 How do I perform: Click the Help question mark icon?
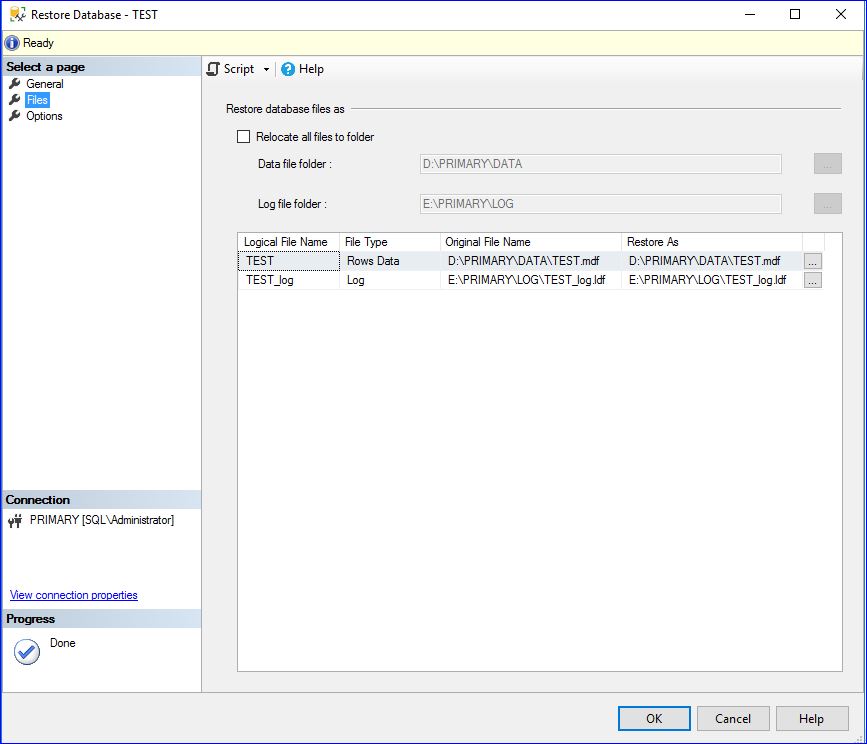288,69
